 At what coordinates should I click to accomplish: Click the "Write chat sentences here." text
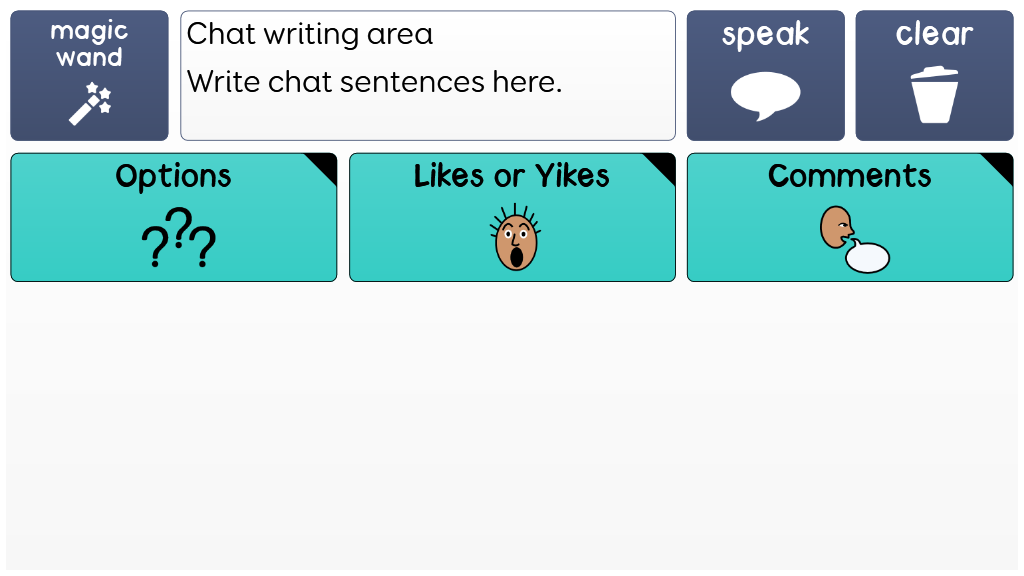[374, 82]
